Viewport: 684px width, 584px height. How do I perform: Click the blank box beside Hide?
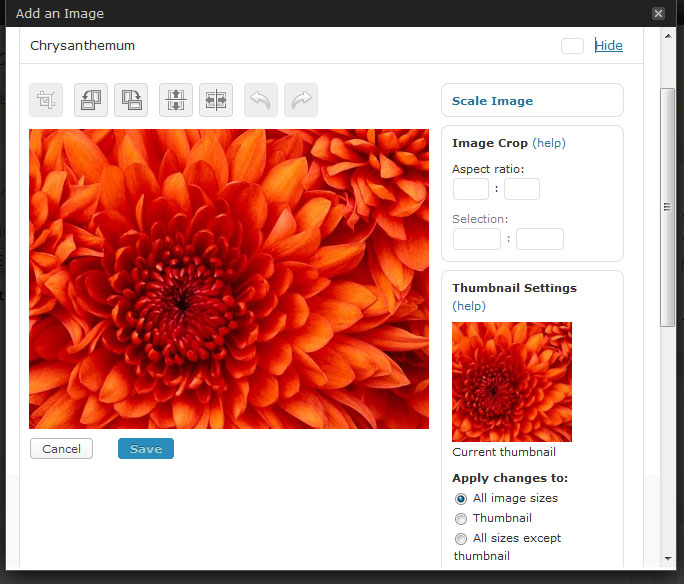click(572, 46)
